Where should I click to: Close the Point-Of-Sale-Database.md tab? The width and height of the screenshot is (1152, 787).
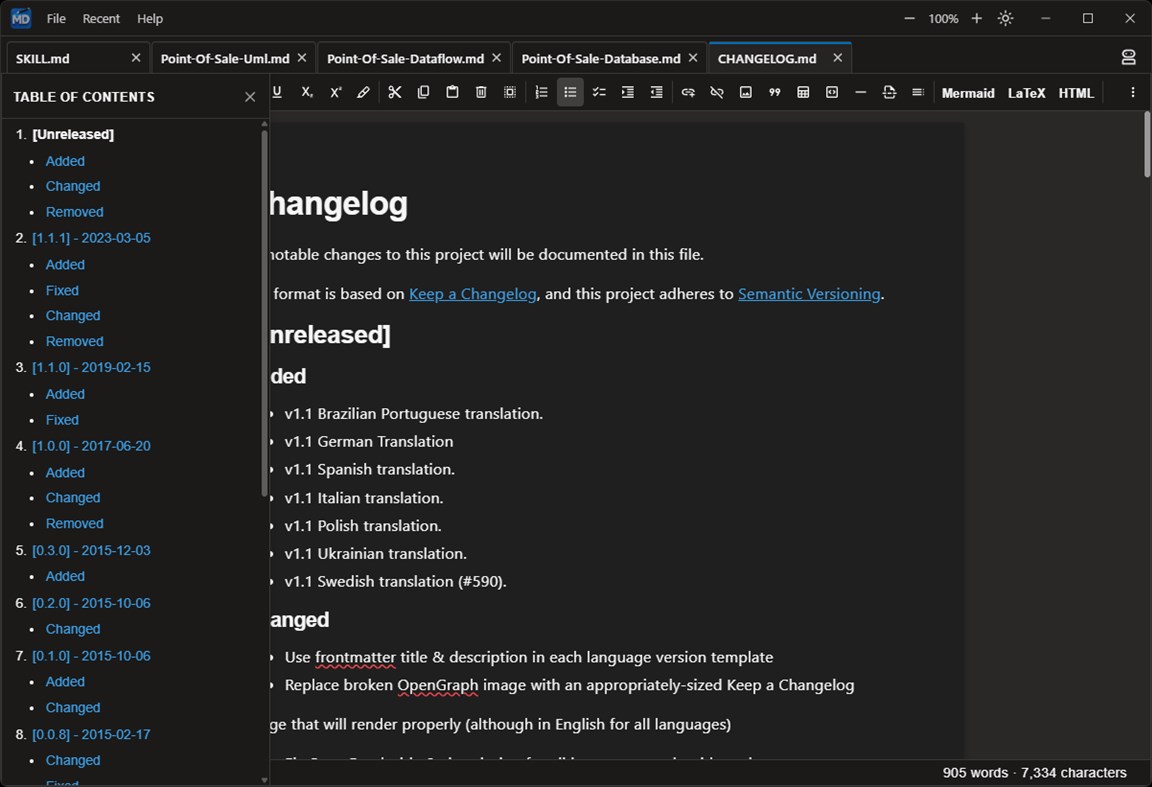click(692, 57)
